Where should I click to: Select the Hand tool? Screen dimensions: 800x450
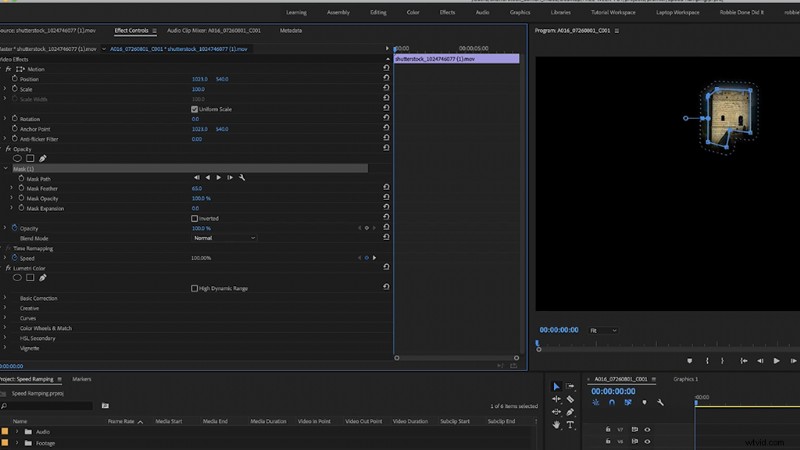coord(556,424)
